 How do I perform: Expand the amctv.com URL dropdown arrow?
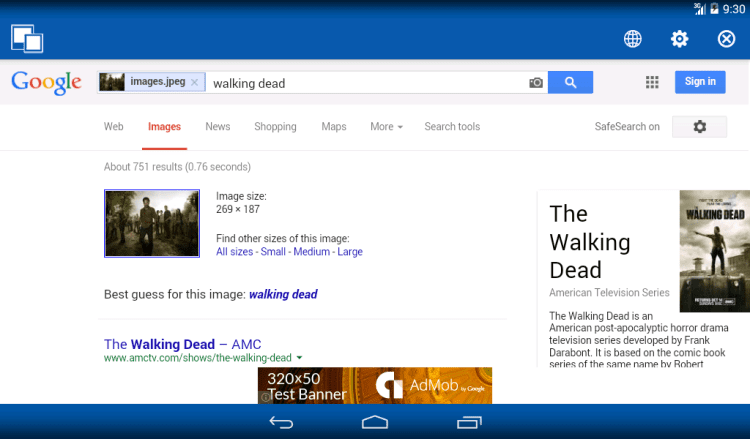point(299,358)
